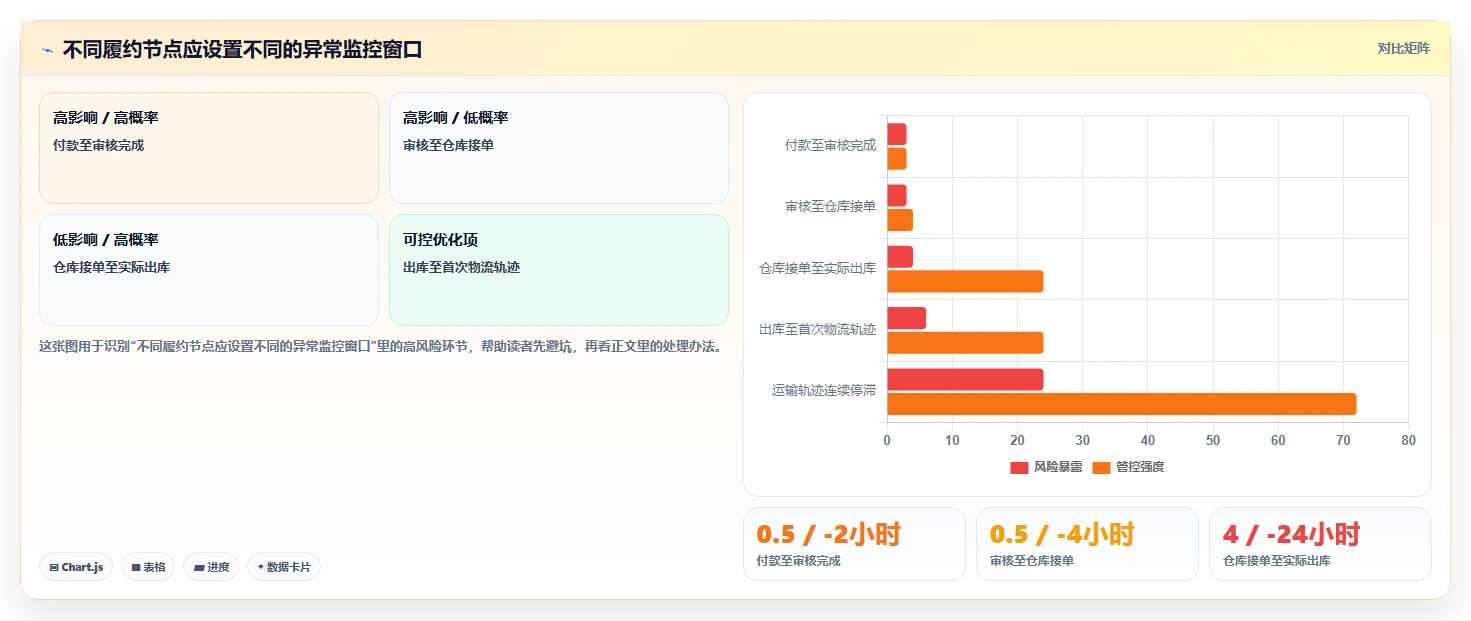Select the 高影响 / 低概率 matrix card
1471x621 pixels.
pos(559,148)
